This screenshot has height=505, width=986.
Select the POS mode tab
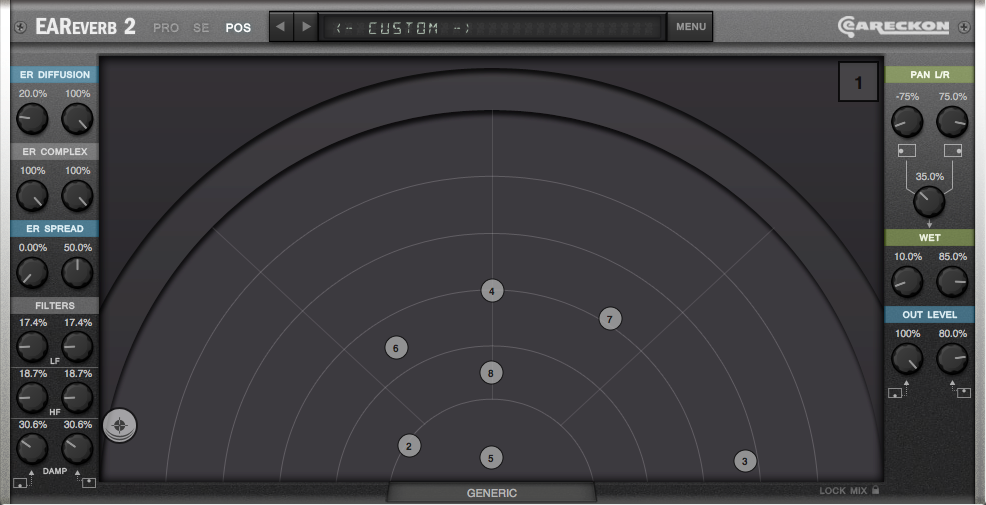(x=238, y=28)
